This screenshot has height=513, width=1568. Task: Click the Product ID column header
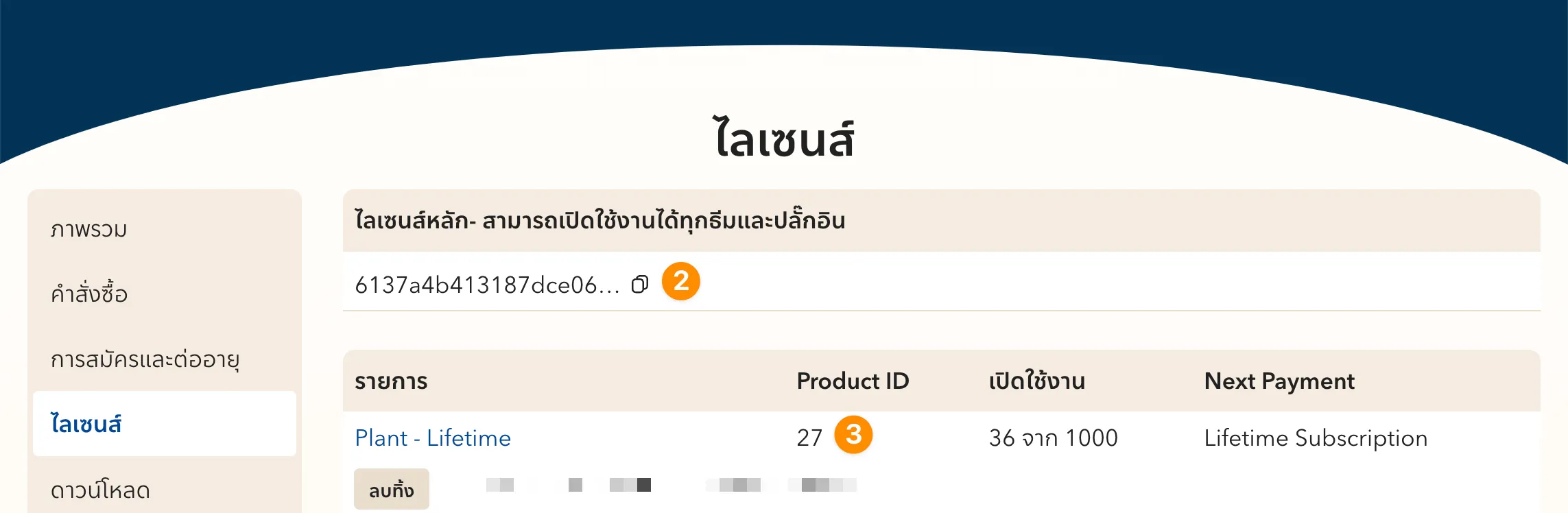(853, 381)
